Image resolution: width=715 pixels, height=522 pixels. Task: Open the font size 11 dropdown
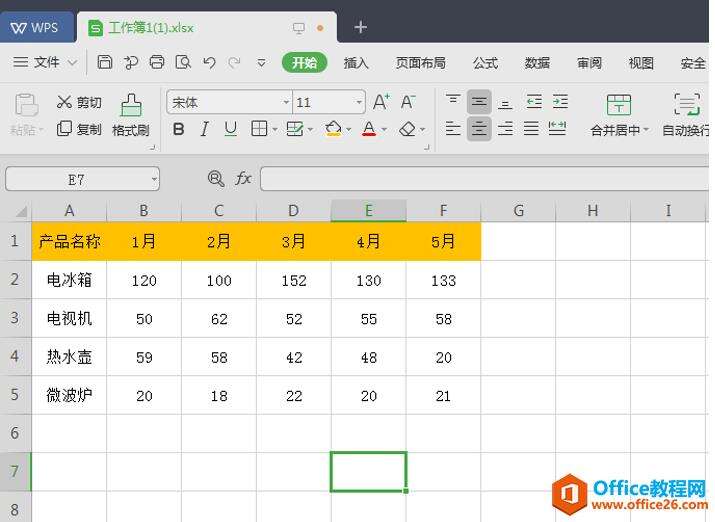click(359, 102)
